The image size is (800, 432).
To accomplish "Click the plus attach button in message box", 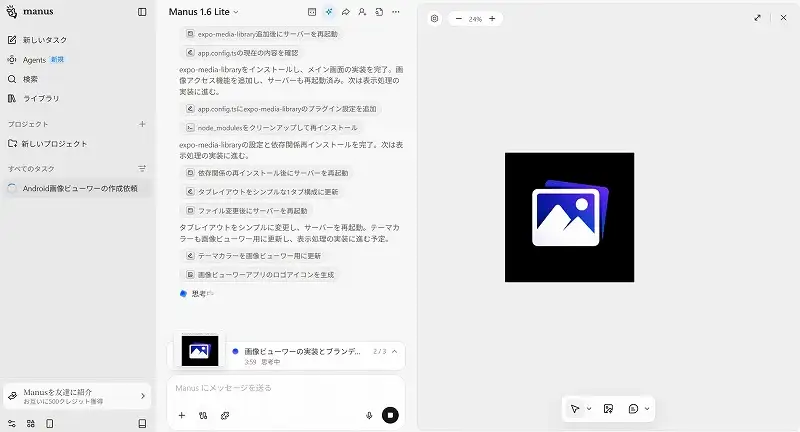I will coord(182,415).
